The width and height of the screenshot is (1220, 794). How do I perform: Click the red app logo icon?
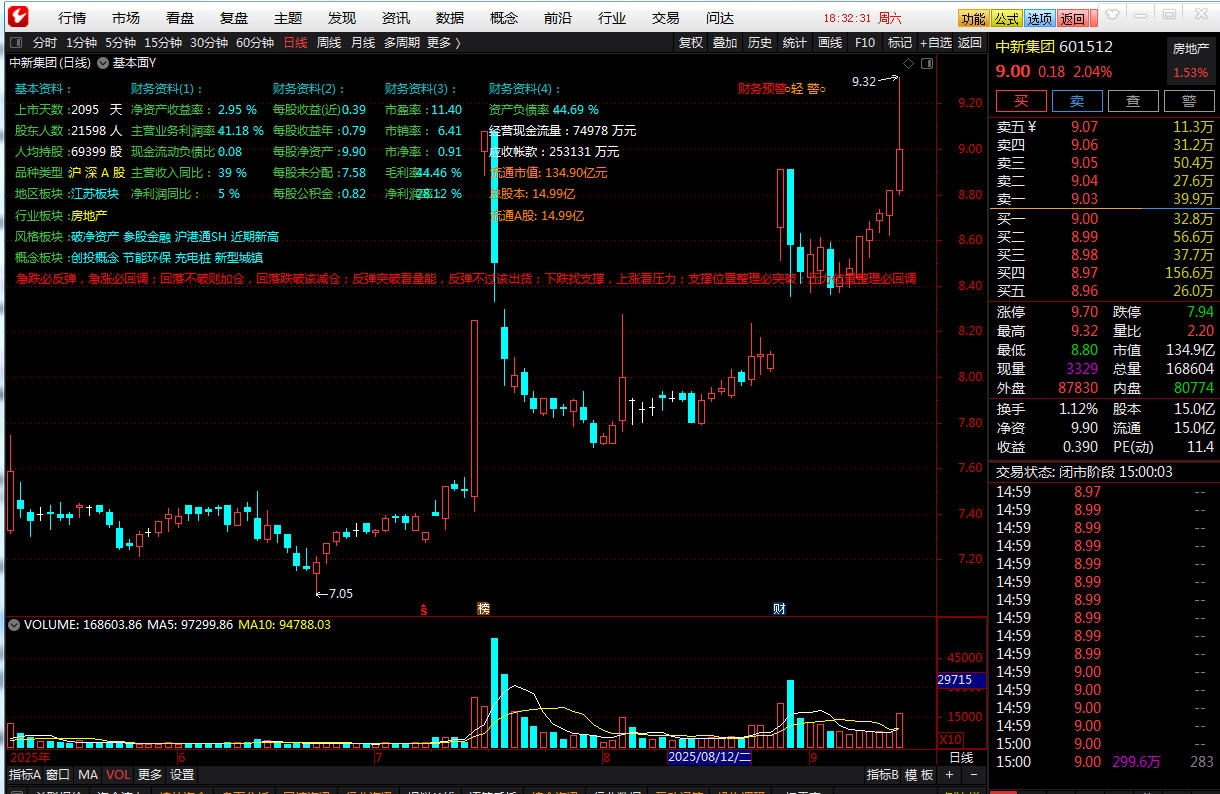click(x=17, y=16)
